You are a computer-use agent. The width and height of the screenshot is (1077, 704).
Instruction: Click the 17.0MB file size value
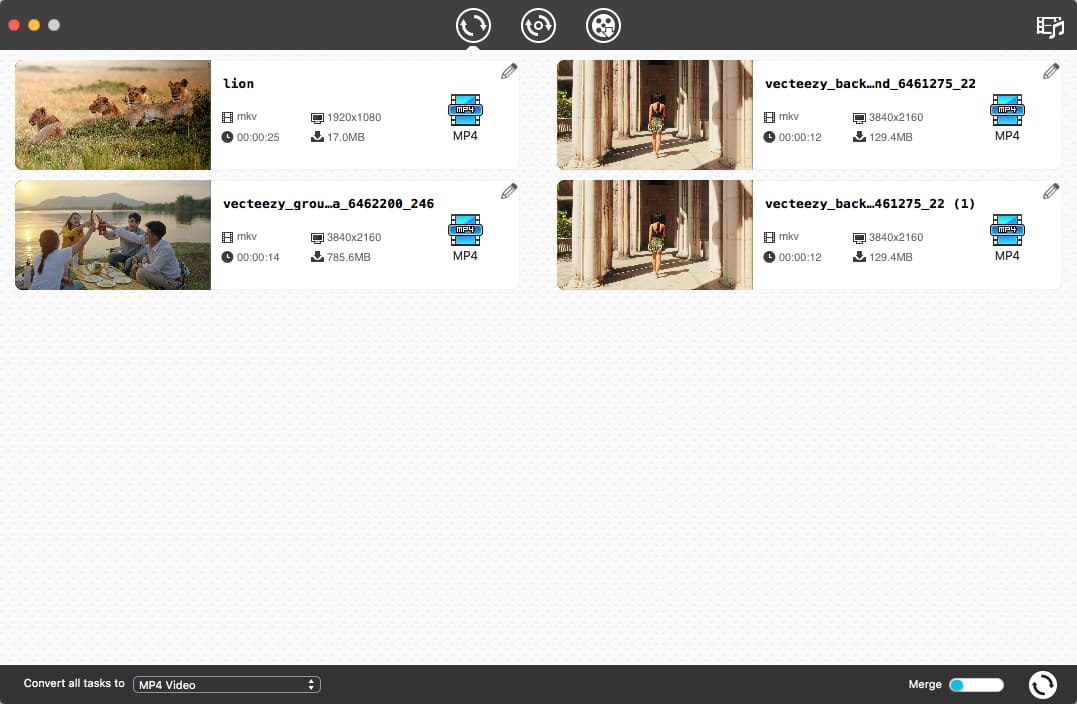click(x=345, y=137)
